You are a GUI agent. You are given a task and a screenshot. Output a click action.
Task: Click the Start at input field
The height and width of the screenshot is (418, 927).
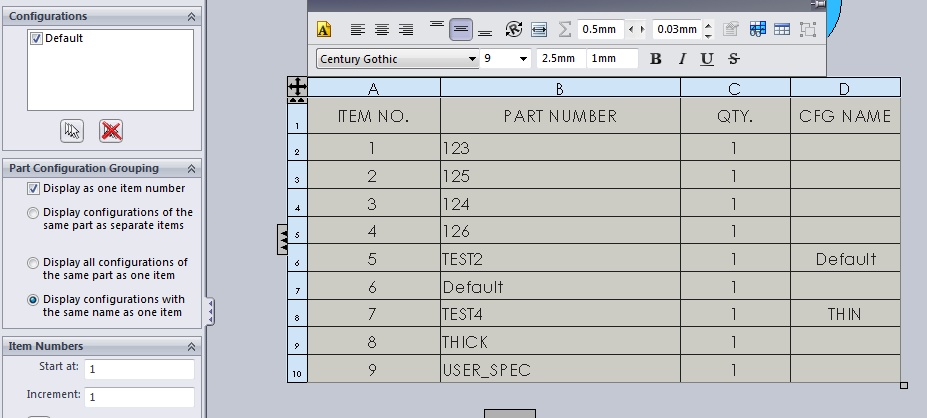coord(139,369)
